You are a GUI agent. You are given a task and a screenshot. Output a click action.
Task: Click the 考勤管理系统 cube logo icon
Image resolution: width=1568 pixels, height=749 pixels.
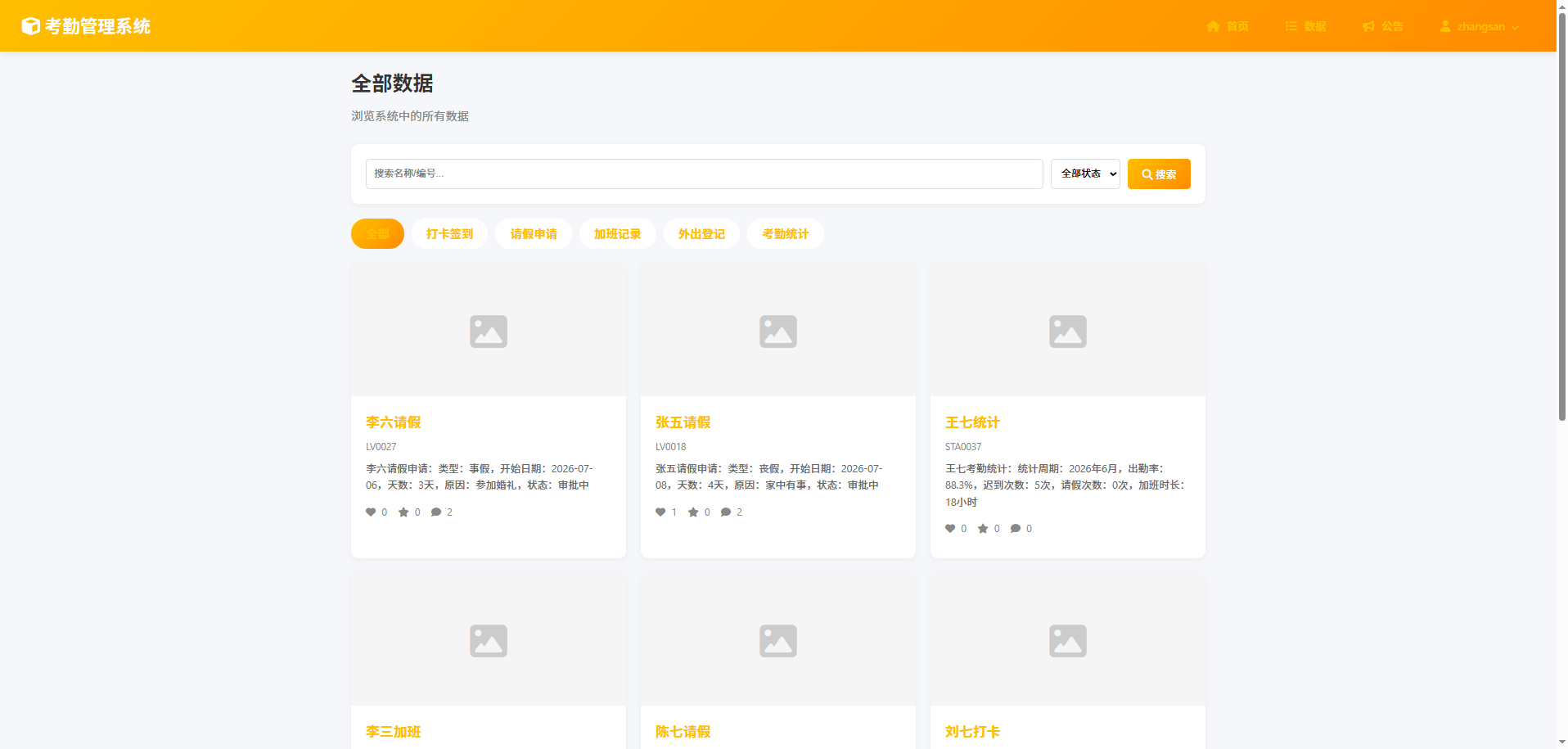(30, 26)
